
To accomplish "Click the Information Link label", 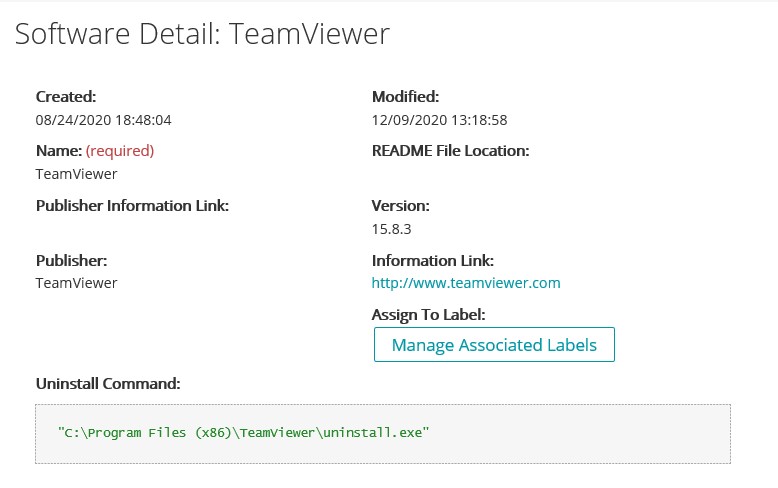I will click(433, 260).
